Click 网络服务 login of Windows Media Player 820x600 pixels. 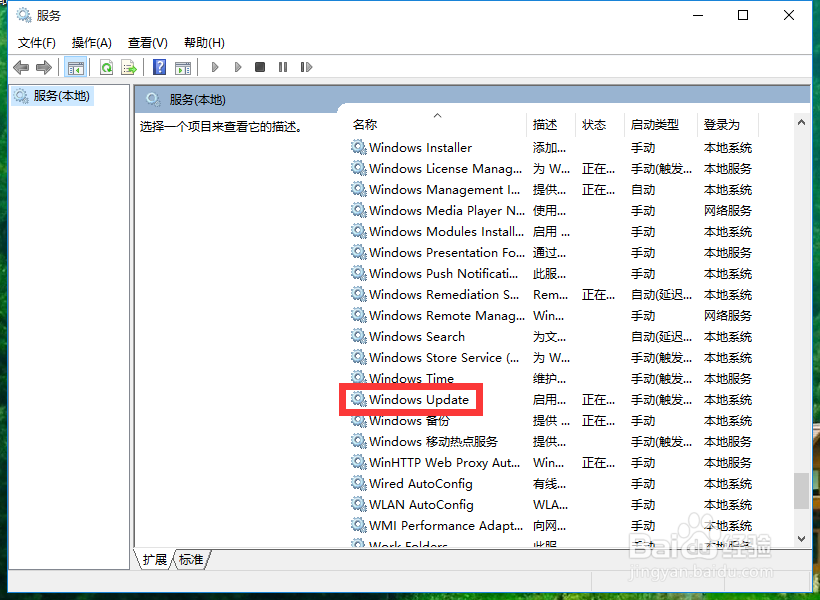(x=727, y=211)
